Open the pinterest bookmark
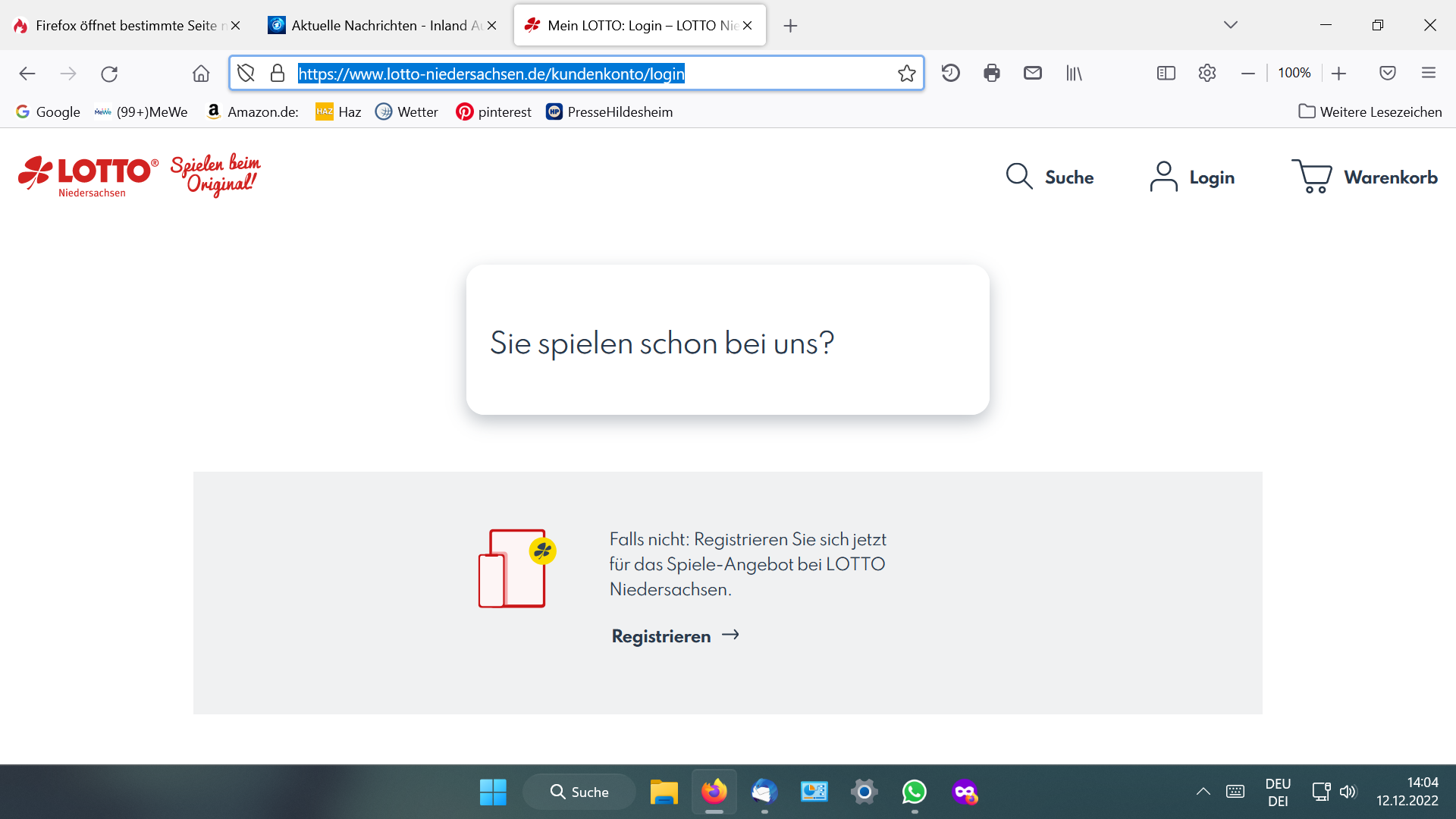Image resolution: width=1456 pixels, height=819 pixels. click(x=494, y=112)
